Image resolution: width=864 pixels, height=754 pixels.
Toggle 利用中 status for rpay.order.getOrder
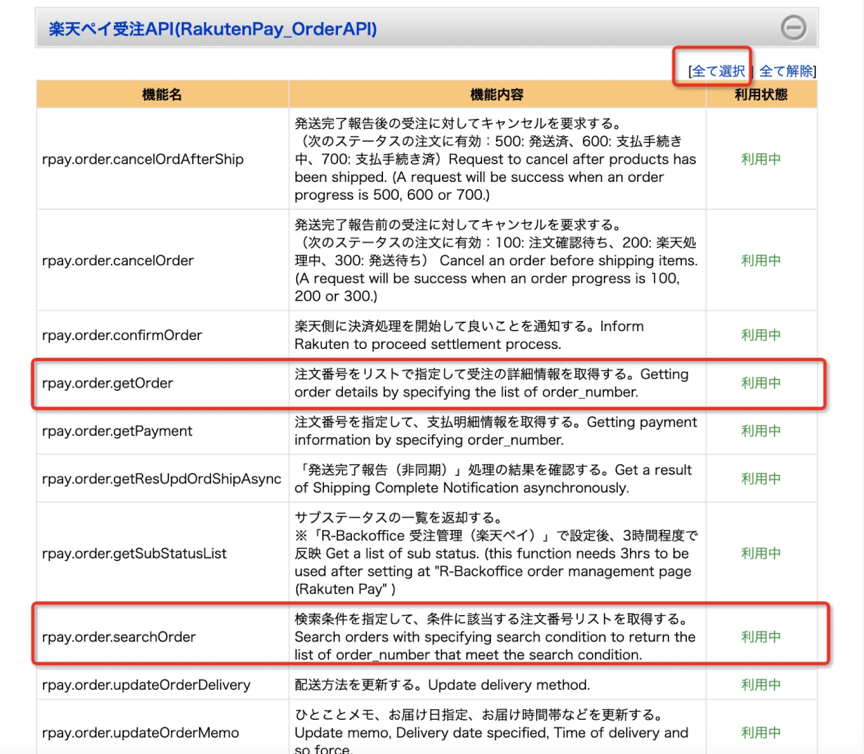click(761, 383)
